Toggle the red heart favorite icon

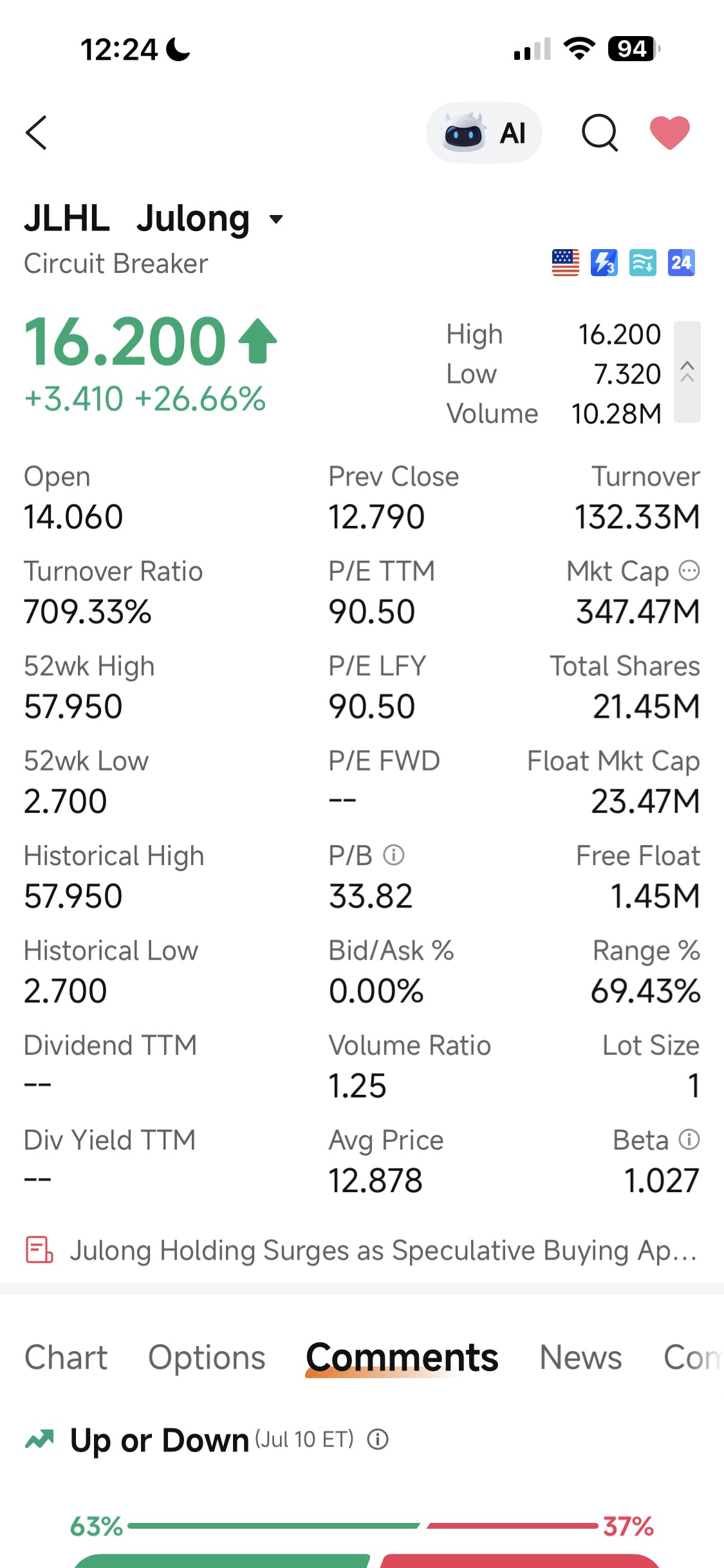(669, 133)
